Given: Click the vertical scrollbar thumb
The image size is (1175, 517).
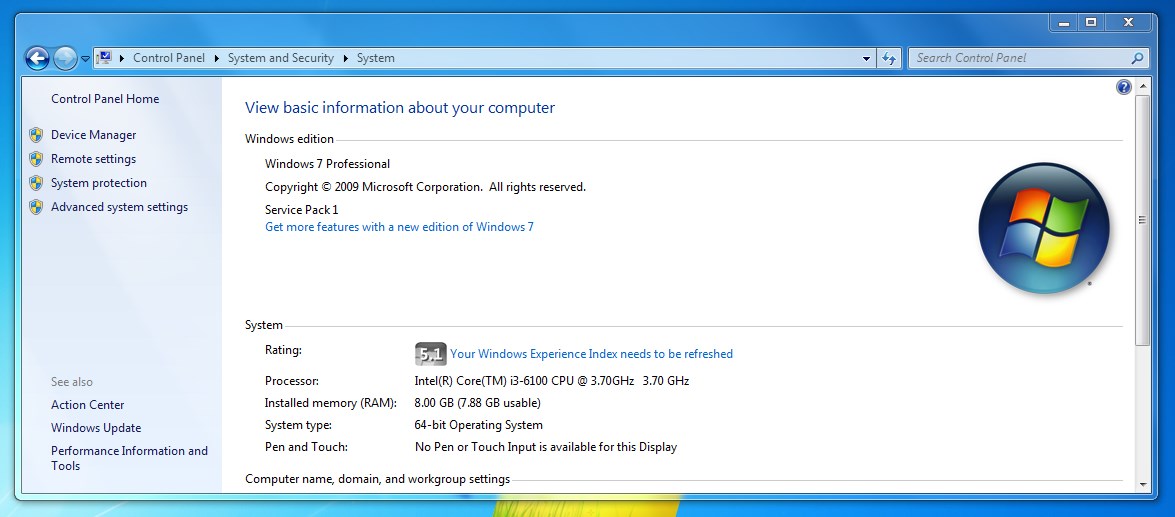Looking at the screenshot, I should 1143,220.
